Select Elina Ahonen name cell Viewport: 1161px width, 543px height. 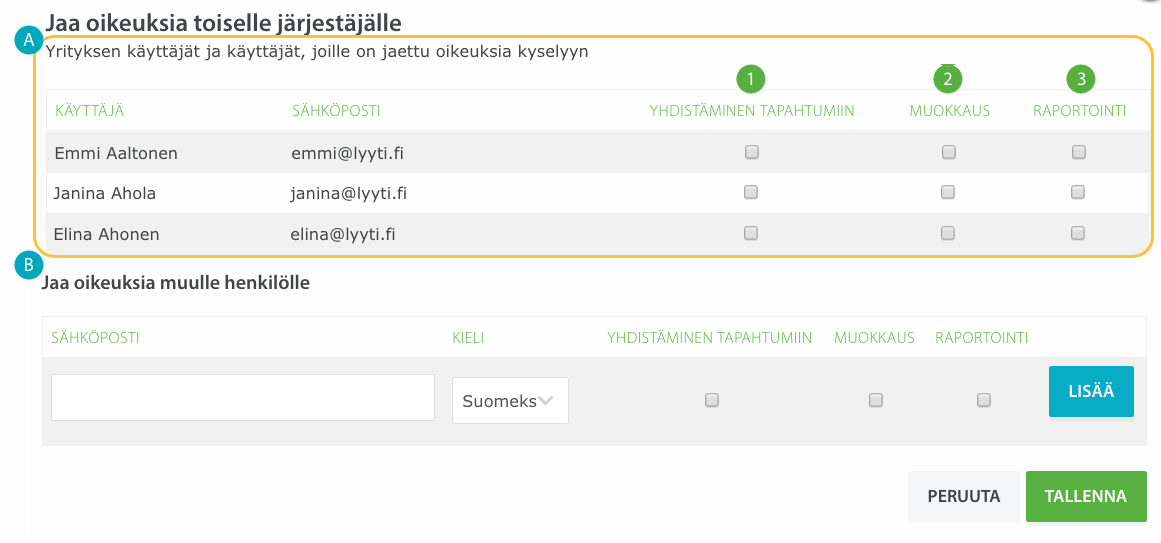[x=107, y=234]
